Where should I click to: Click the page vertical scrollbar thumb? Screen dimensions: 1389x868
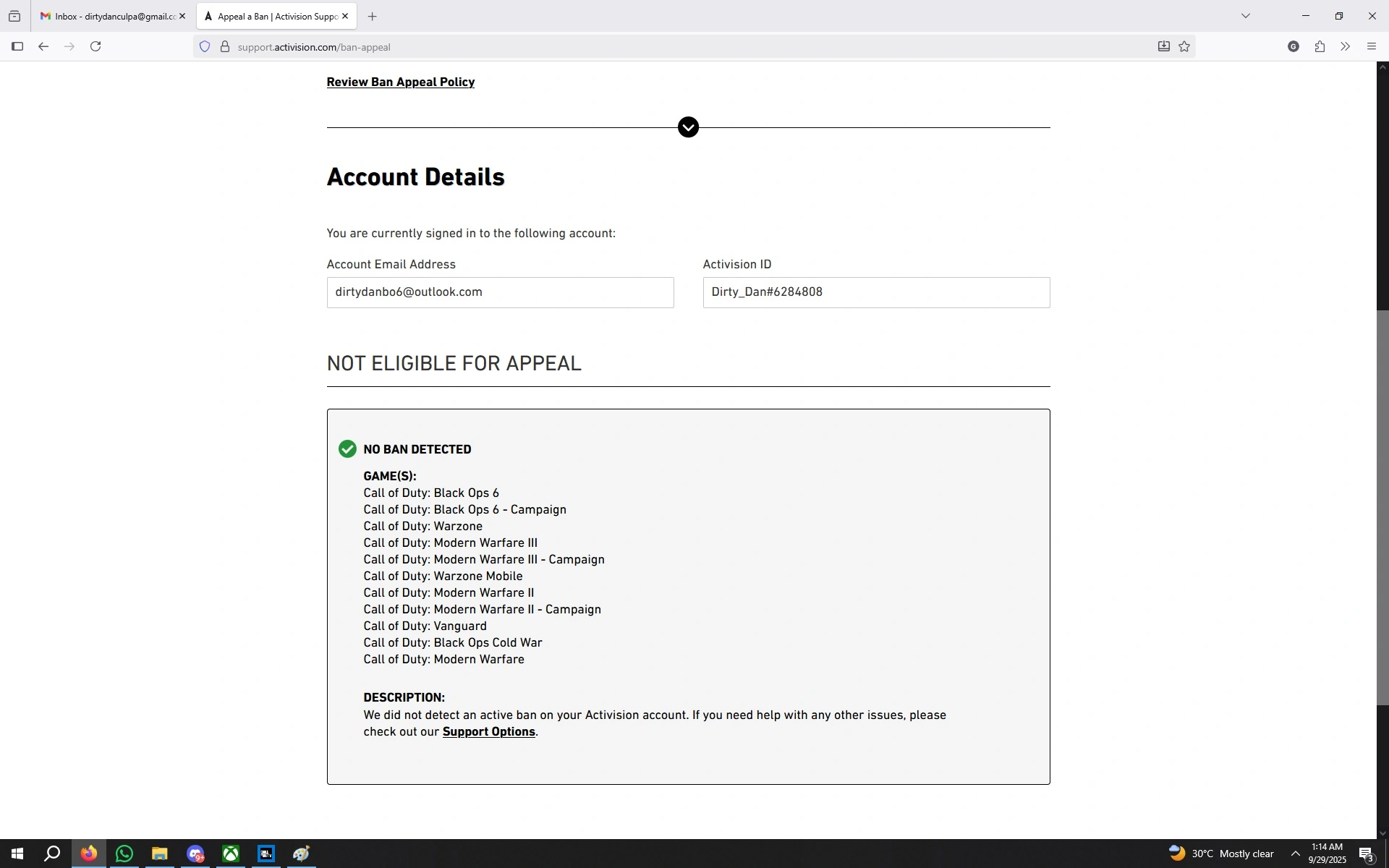tap(1382, 506)
